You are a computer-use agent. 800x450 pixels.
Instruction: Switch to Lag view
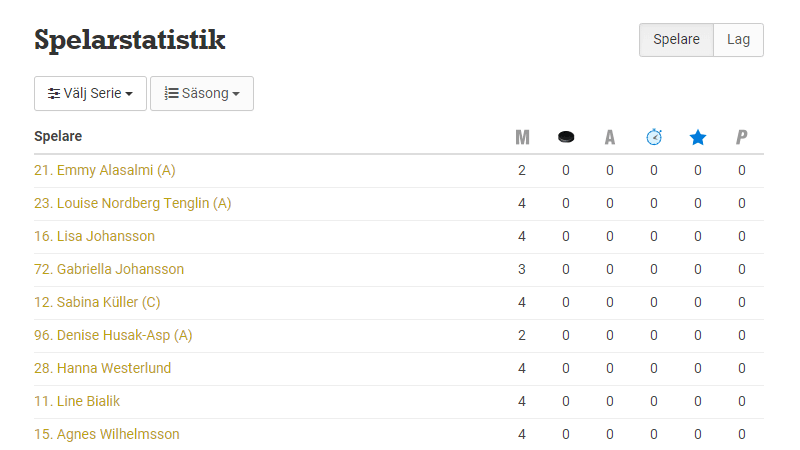tap(738, 40)
